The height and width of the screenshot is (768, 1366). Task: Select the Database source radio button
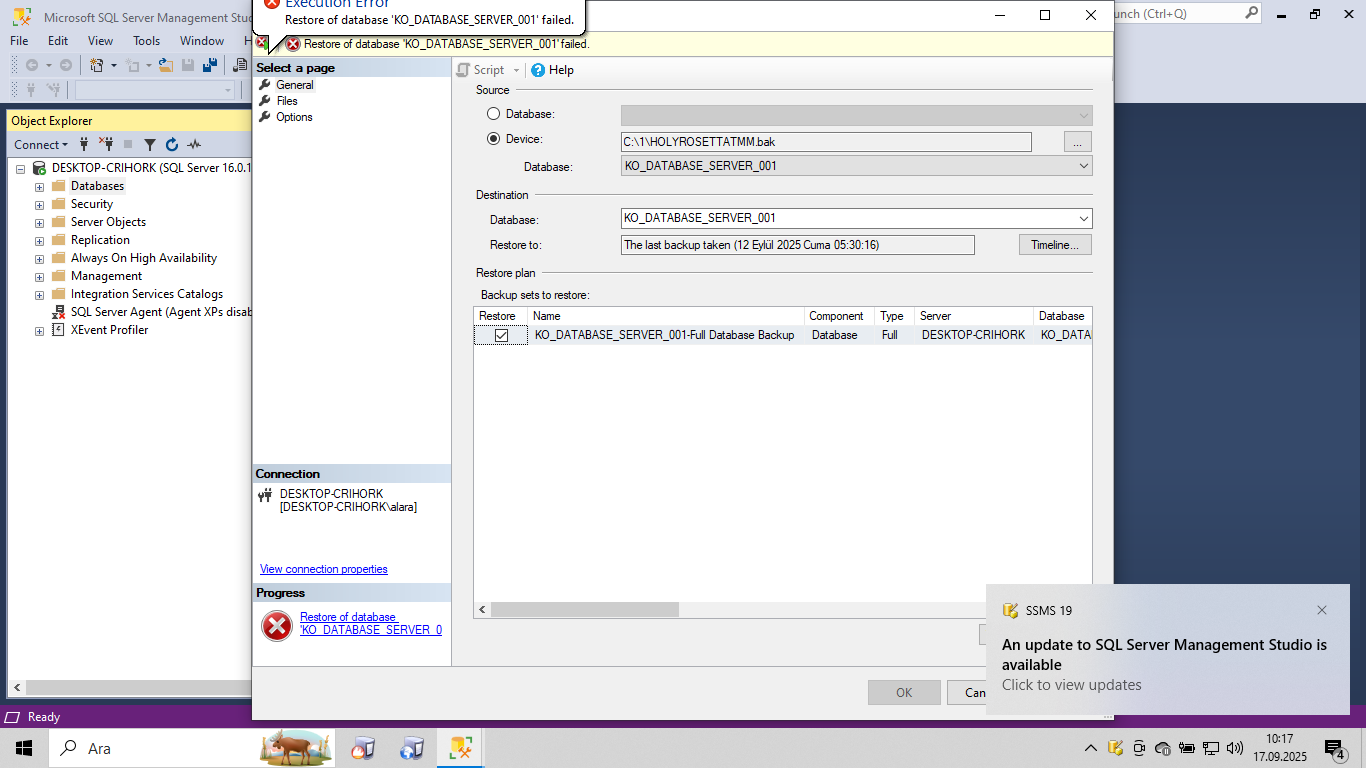pos(493,114)
